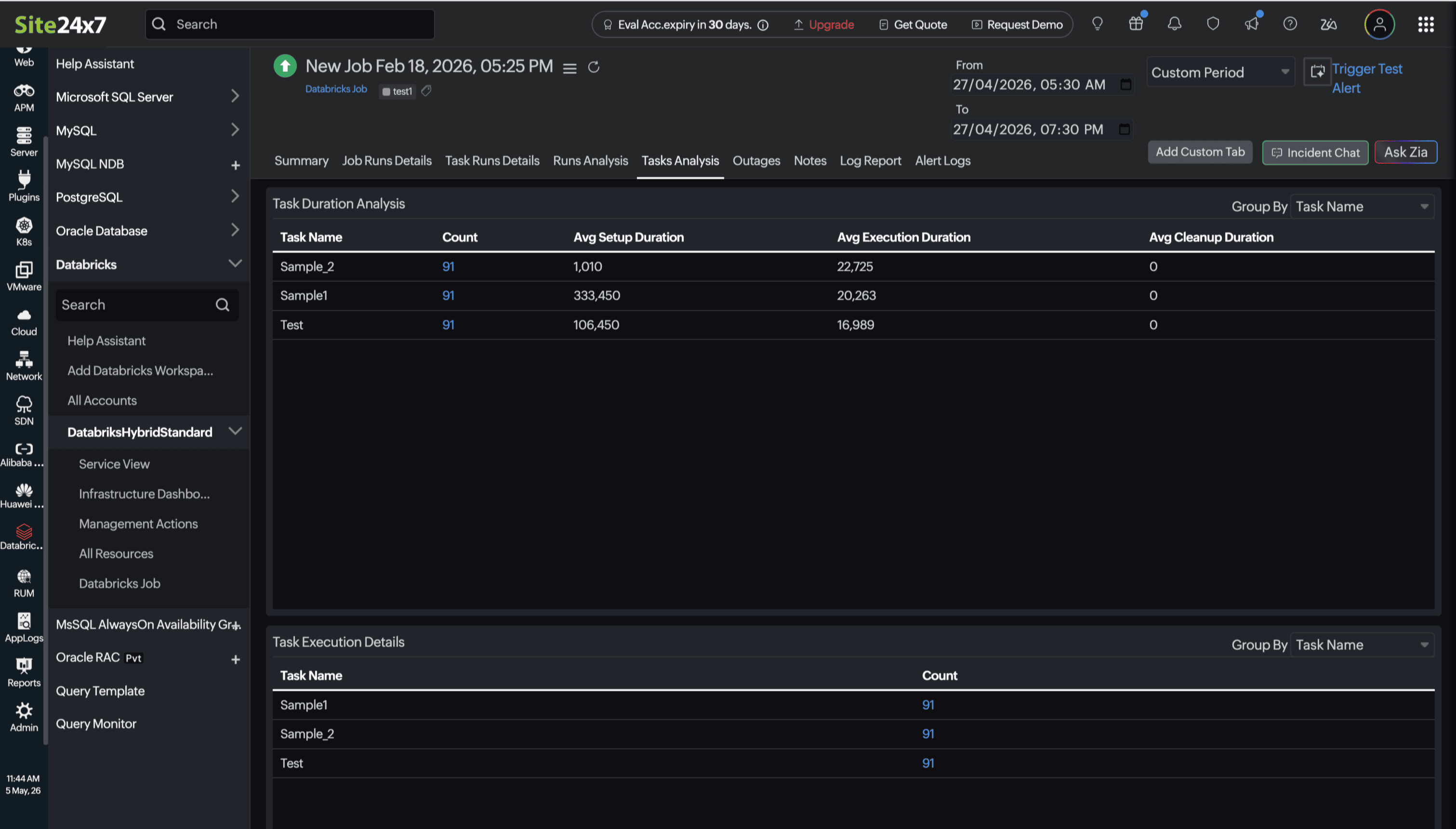Click the shield security icon
The height and width of the screenshot is (829, 1456).
[x=1213, y=24]
